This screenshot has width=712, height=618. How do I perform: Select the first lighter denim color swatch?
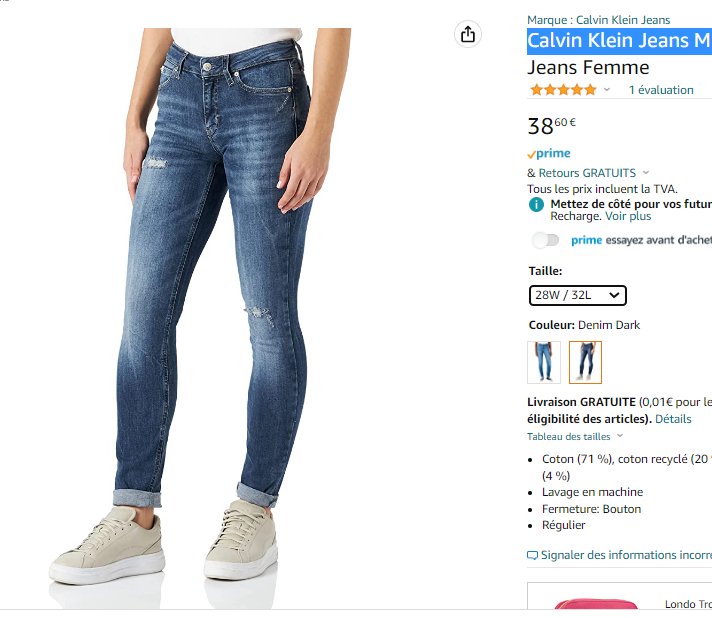543,362
